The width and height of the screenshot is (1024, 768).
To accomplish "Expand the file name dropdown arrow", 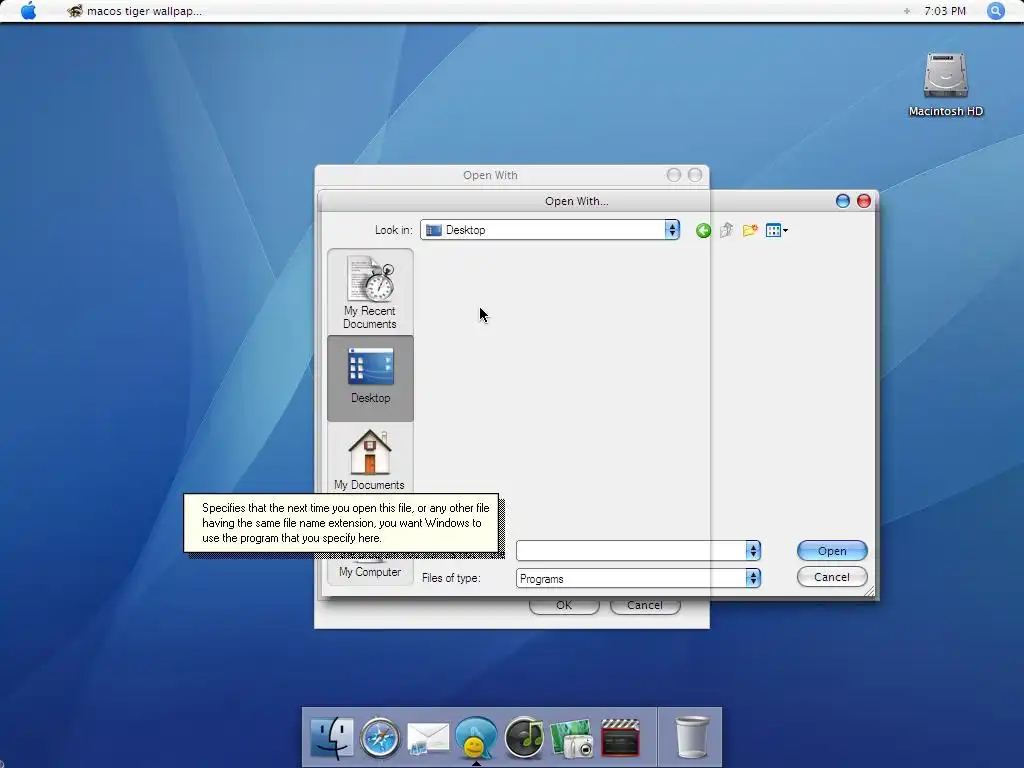I will tap(753, 551).
